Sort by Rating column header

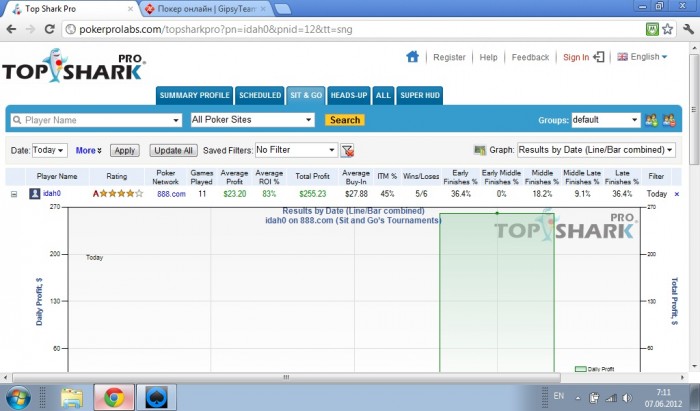[x=117, y=176]
